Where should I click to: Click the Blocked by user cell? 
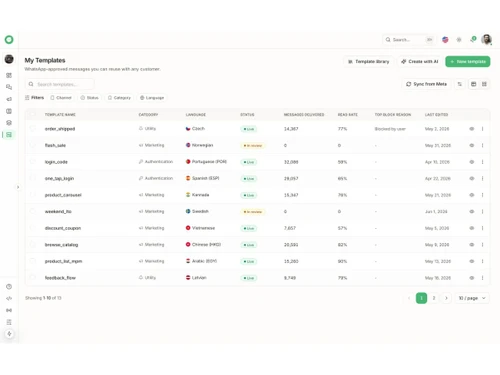coord(390,129)
